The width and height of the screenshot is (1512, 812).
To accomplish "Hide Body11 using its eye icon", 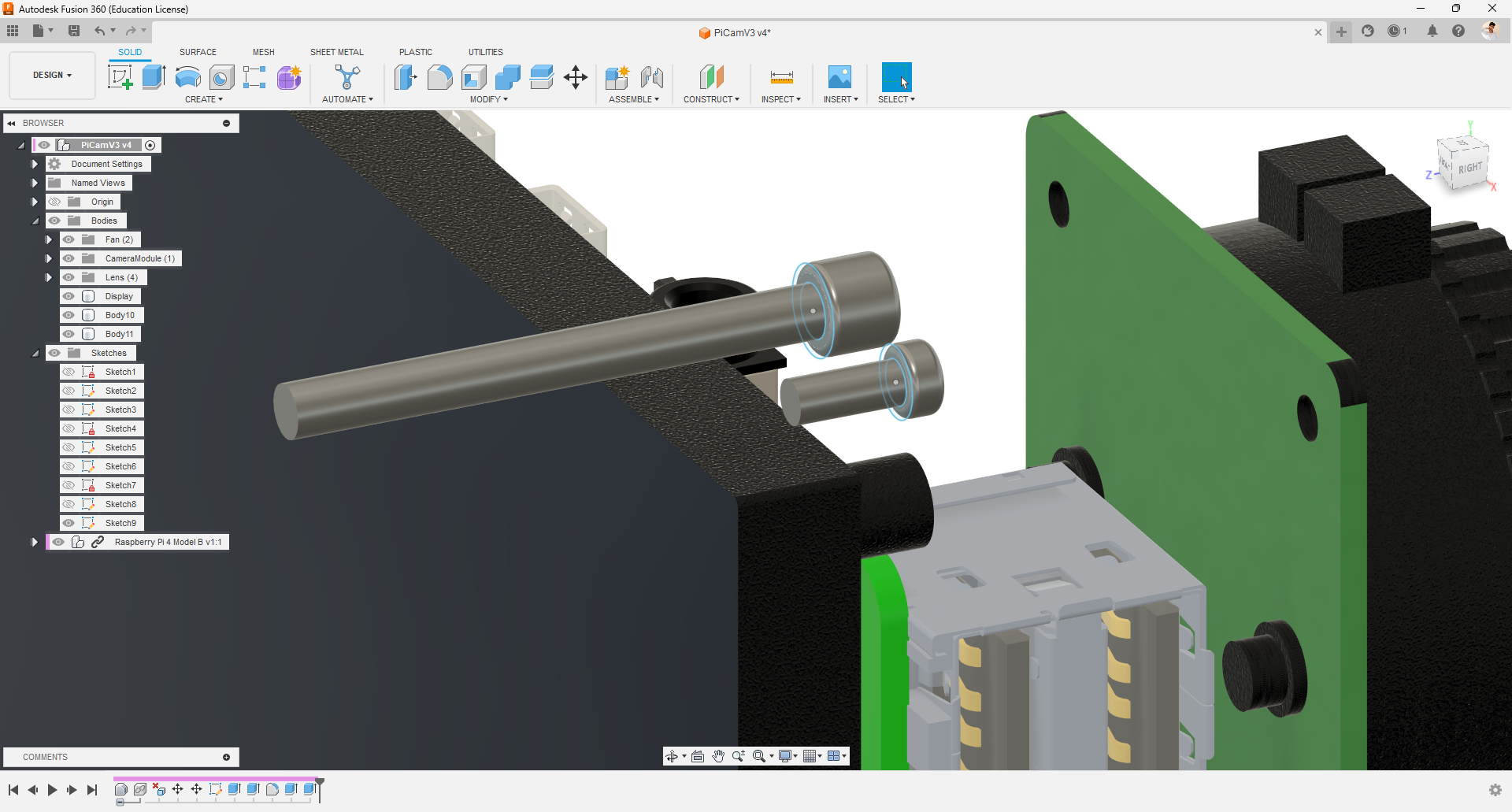I will click(69, 334).
